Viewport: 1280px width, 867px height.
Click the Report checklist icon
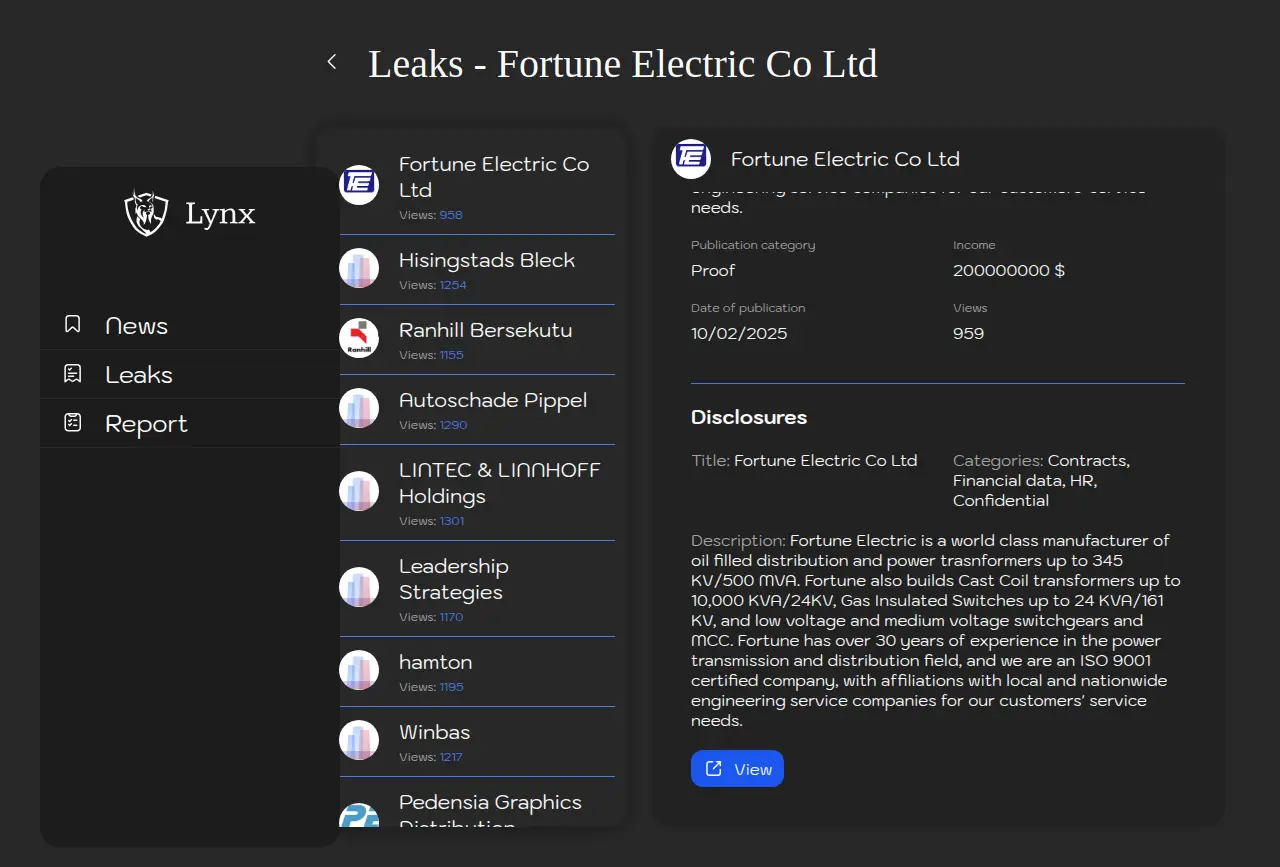(x=73, y=423)
